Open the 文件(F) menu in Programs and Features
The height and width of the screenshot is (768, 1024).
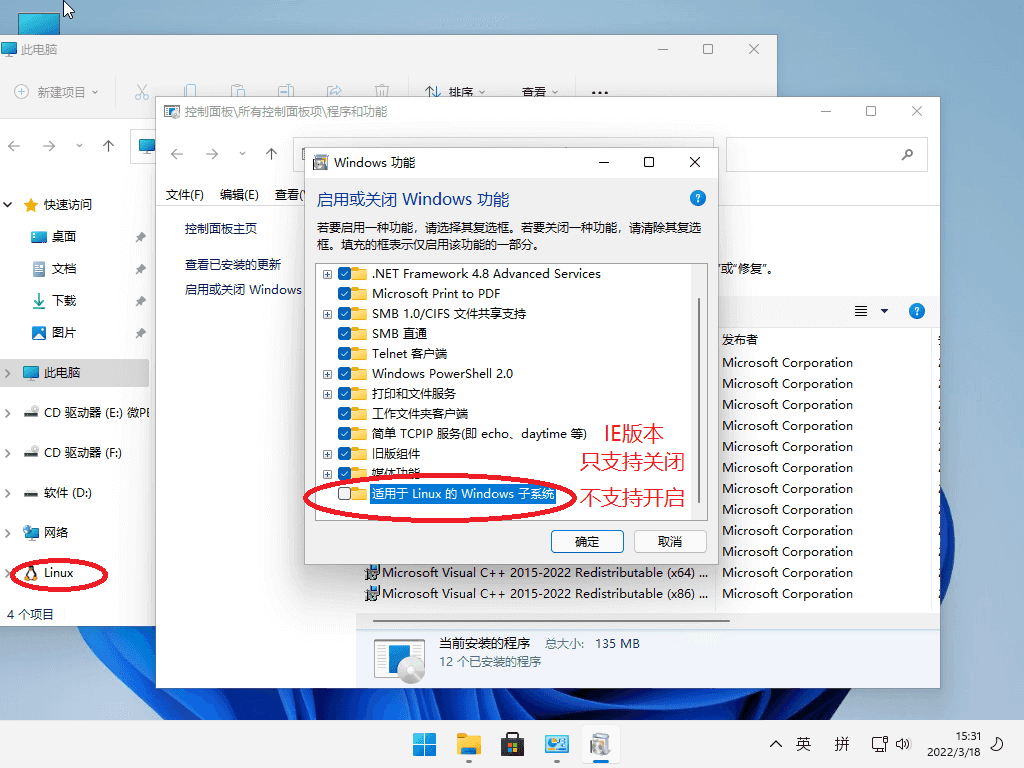[x=184, y=194]
